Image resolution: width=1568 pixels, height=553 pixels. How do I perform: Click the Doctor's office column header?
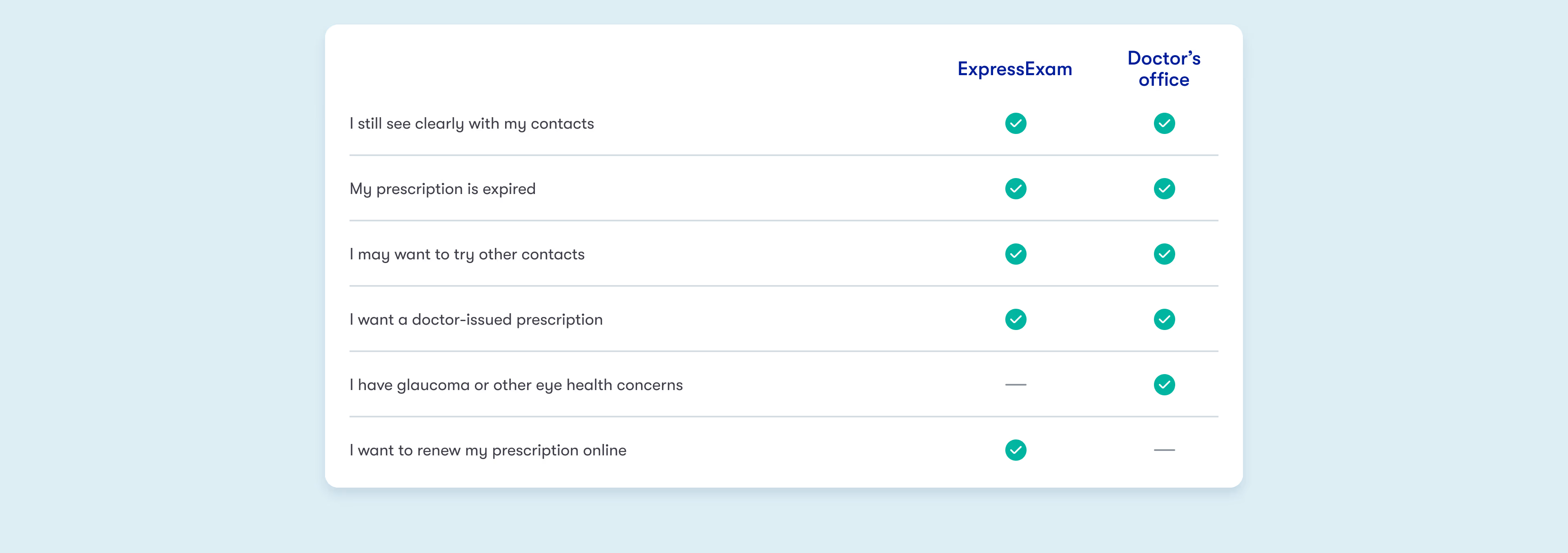click(1164, 69)
